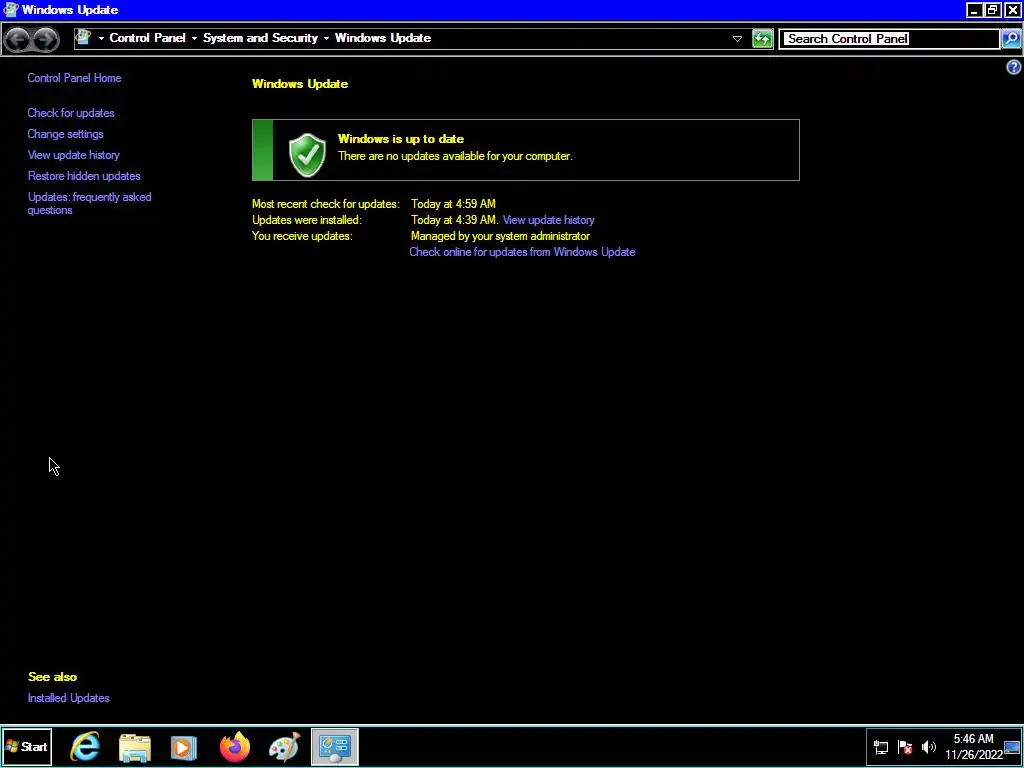The width and height of the screenshot is (1024, 768).
Task: Open Change settings link
Action: pyautogui.click(x=65, y=134)
